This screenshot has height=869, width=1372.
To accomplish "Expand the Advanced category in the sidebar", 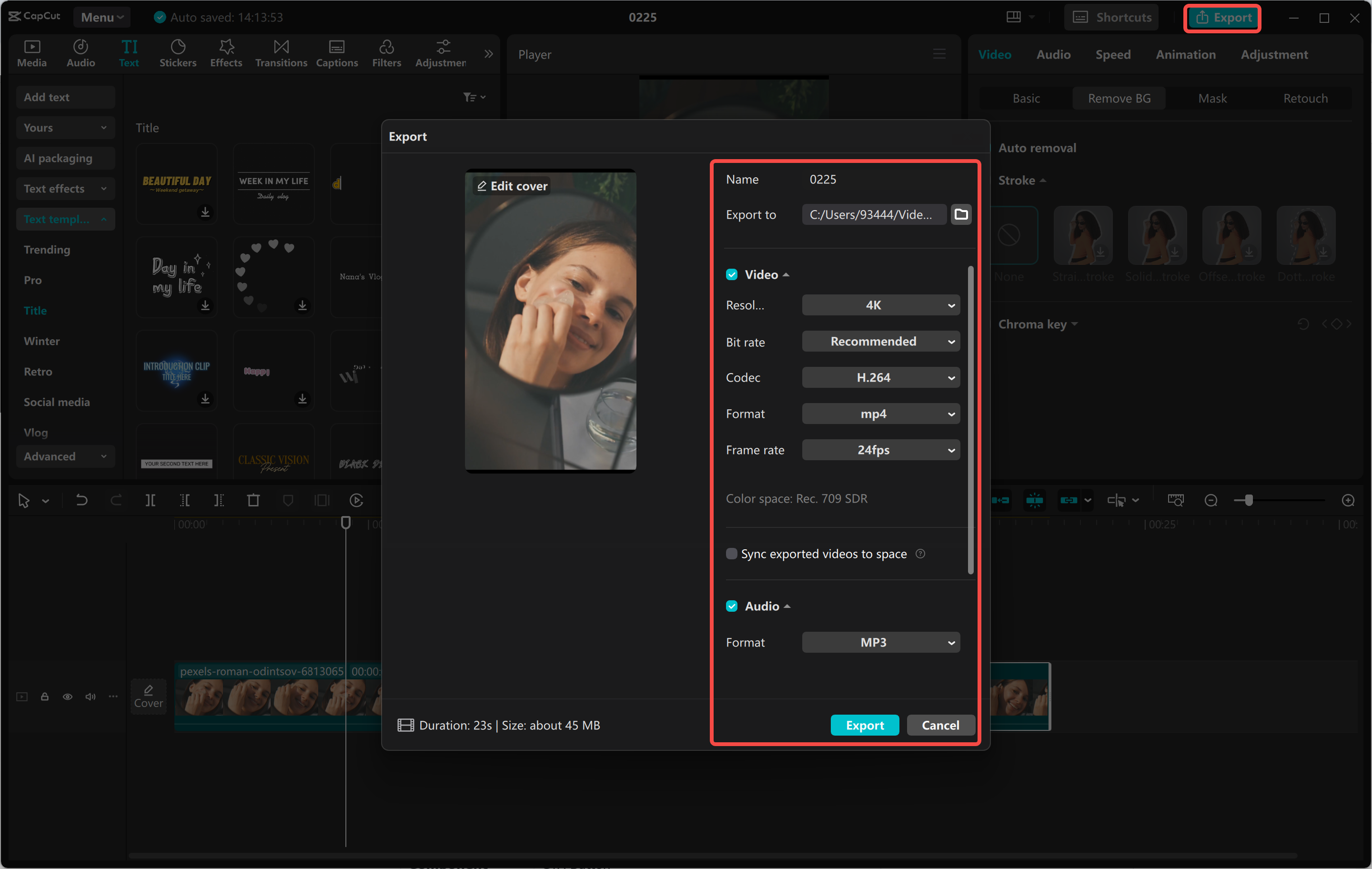I will [65, 456].
